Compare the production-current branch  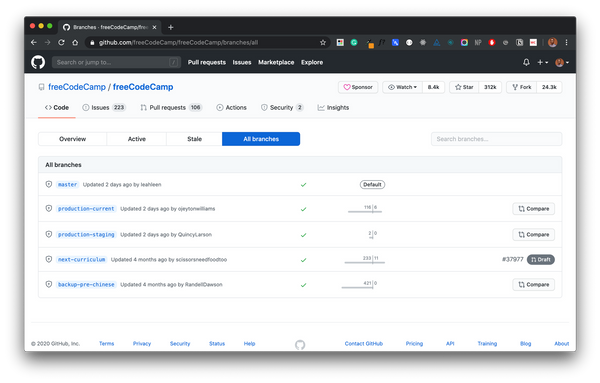(x=533, y=209)
